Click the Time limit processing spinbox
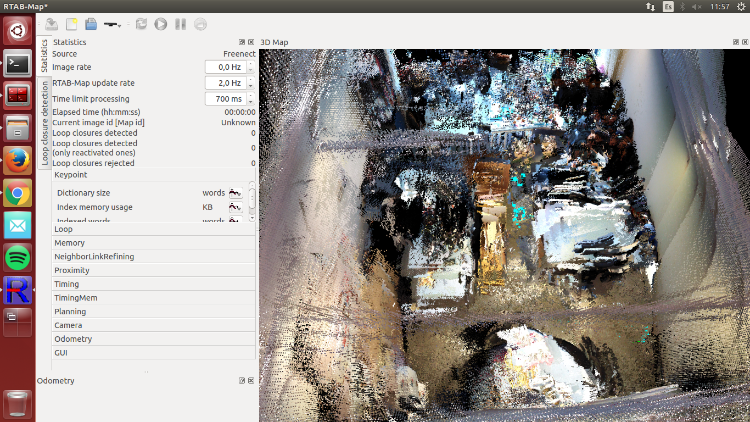 click(x=224, y=99)
